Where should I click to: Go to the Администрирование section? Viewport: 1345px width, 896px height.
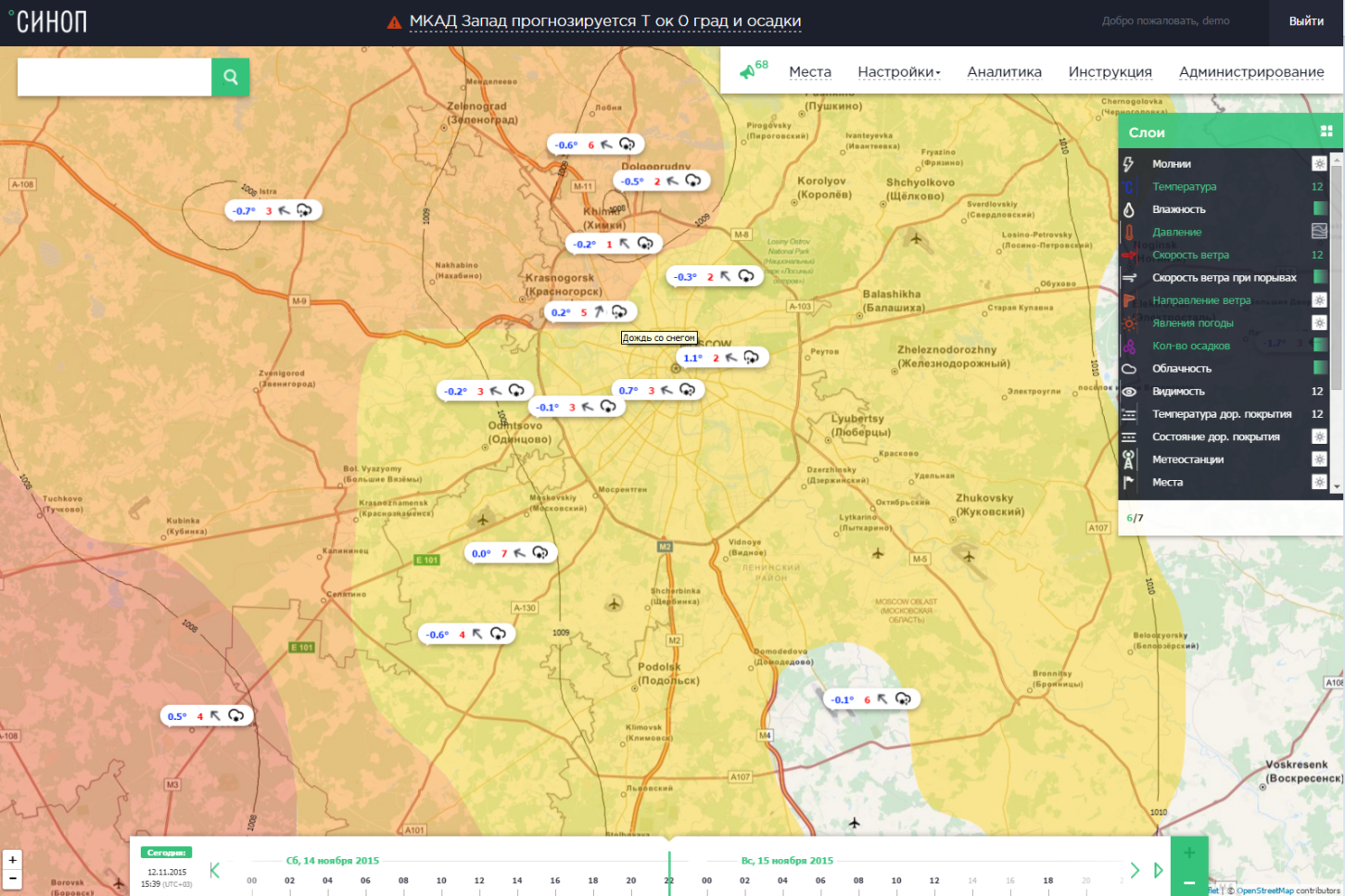[x=1250, y=72]
